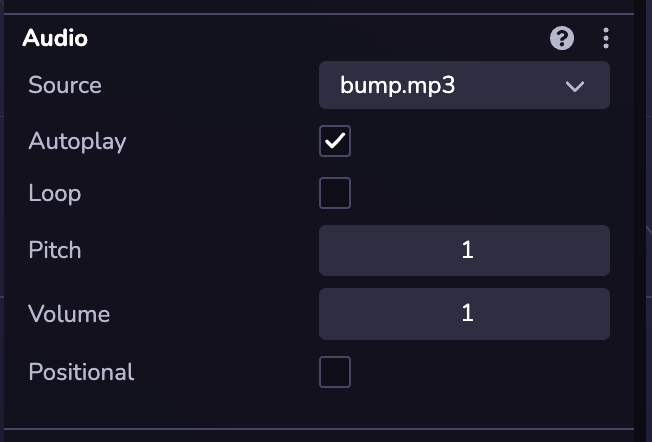Viewport: 652px width, 442px height.
Task: Disable the Autoplay checkbox
Action: 335,141
